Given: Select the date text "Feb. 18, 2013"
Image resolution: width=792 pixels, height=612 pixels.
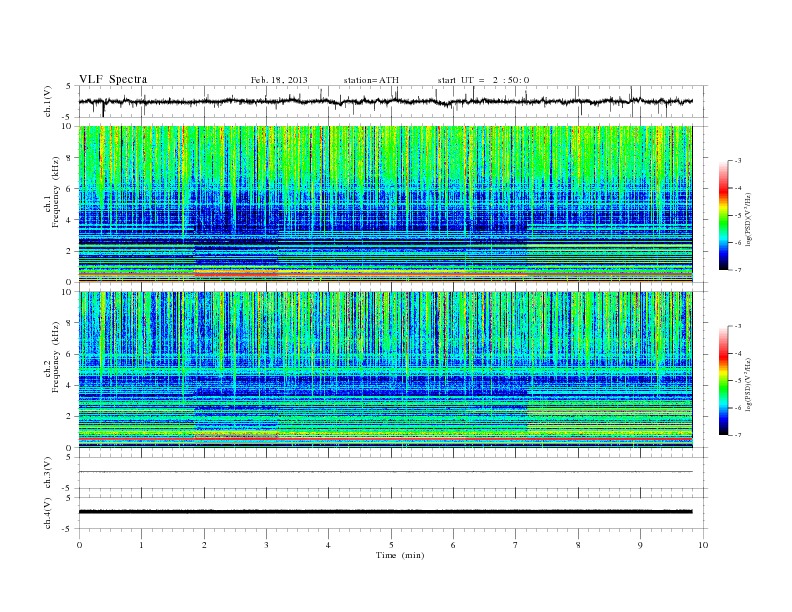Looking at the screenshot, I should coord(279,80).
